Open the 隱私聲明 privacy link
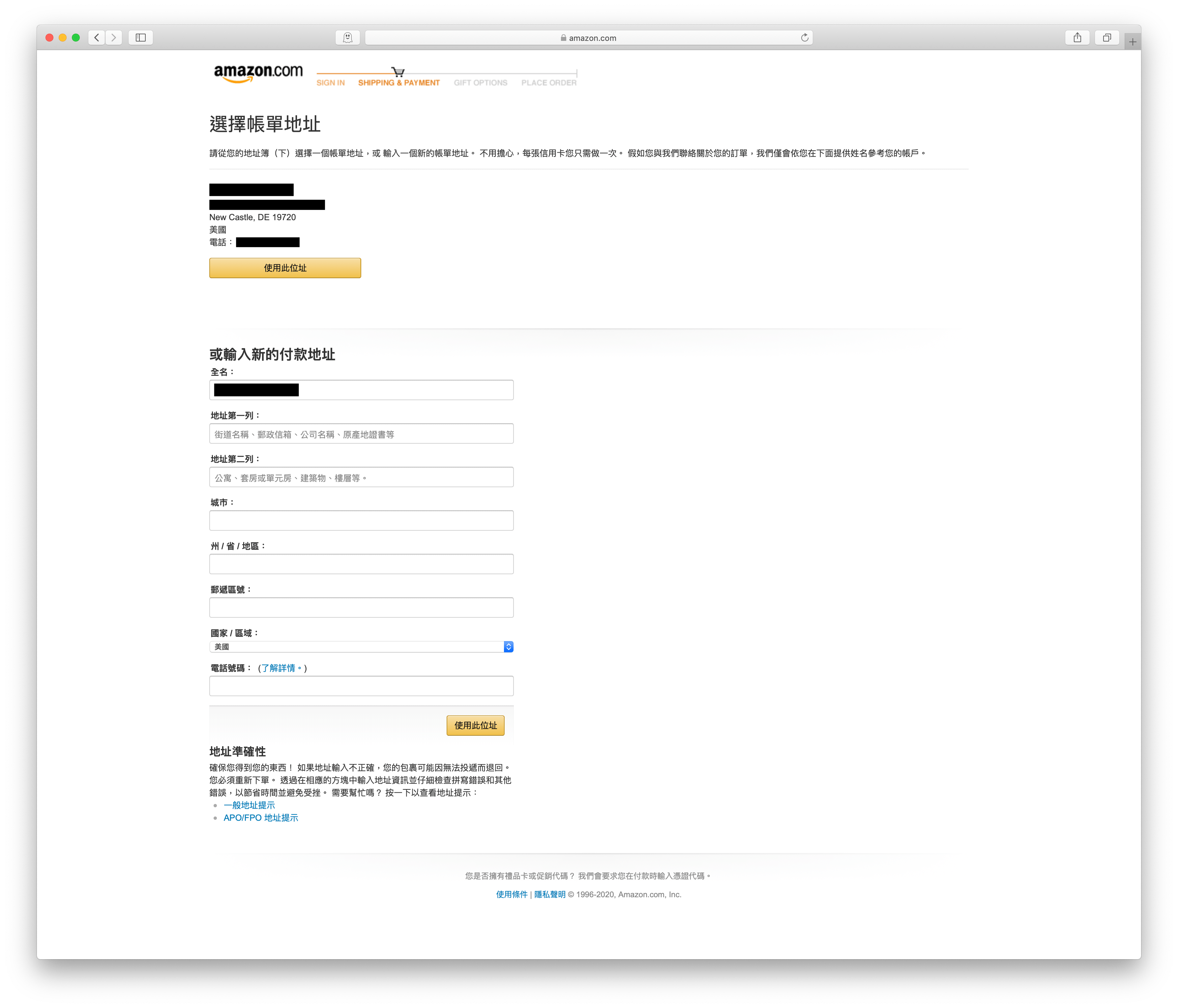The height and width of the screenshot is (1008, 1178). pos(550,894)
